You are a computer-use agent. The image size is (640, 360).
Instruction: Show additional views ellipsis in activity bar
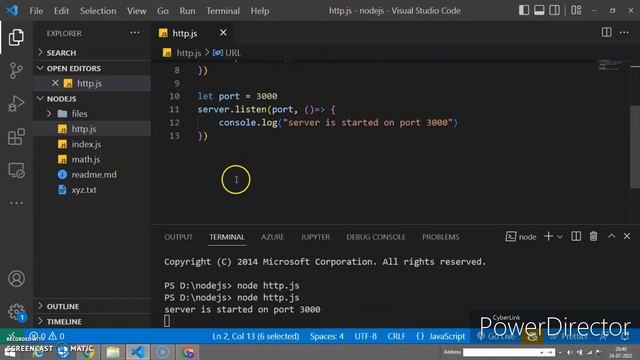click(x=16, y=203)
